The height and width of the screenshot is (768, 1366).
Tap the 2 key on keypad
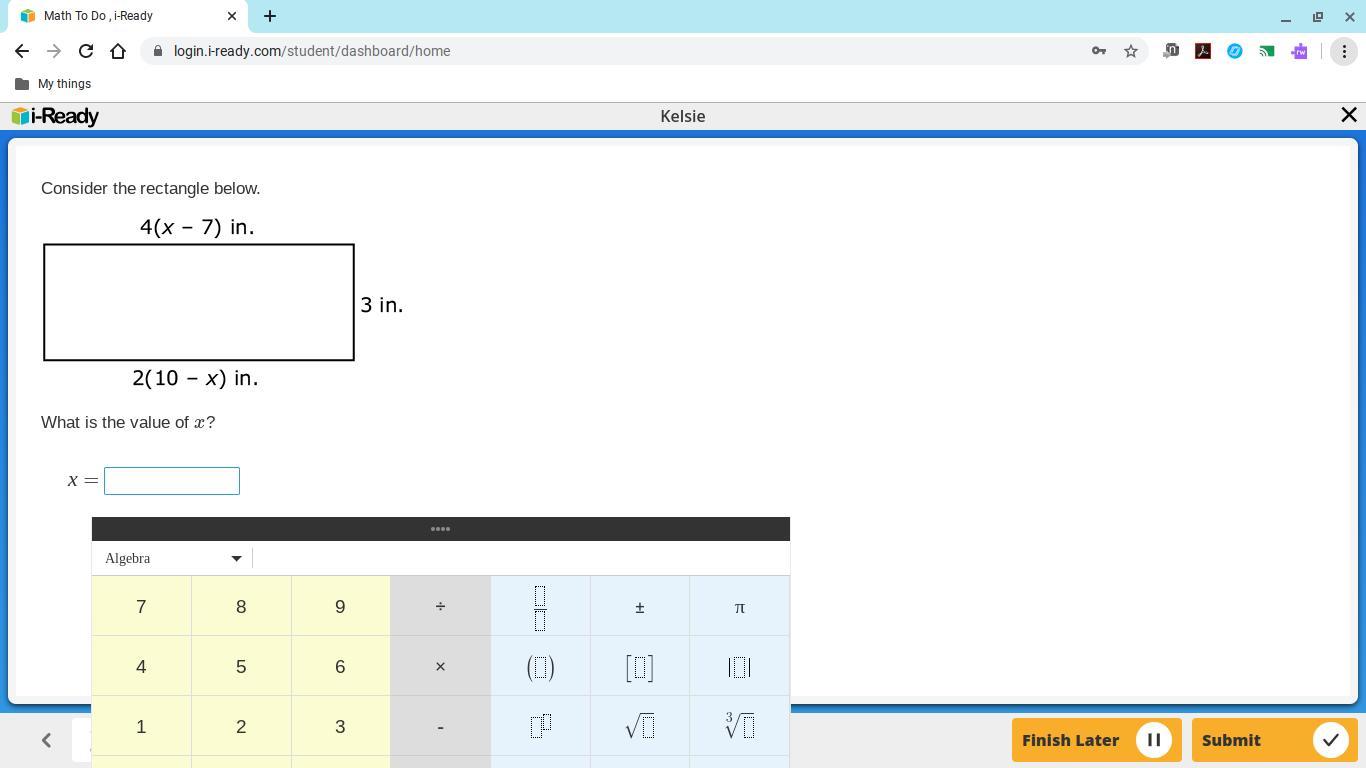pos(241,726)
